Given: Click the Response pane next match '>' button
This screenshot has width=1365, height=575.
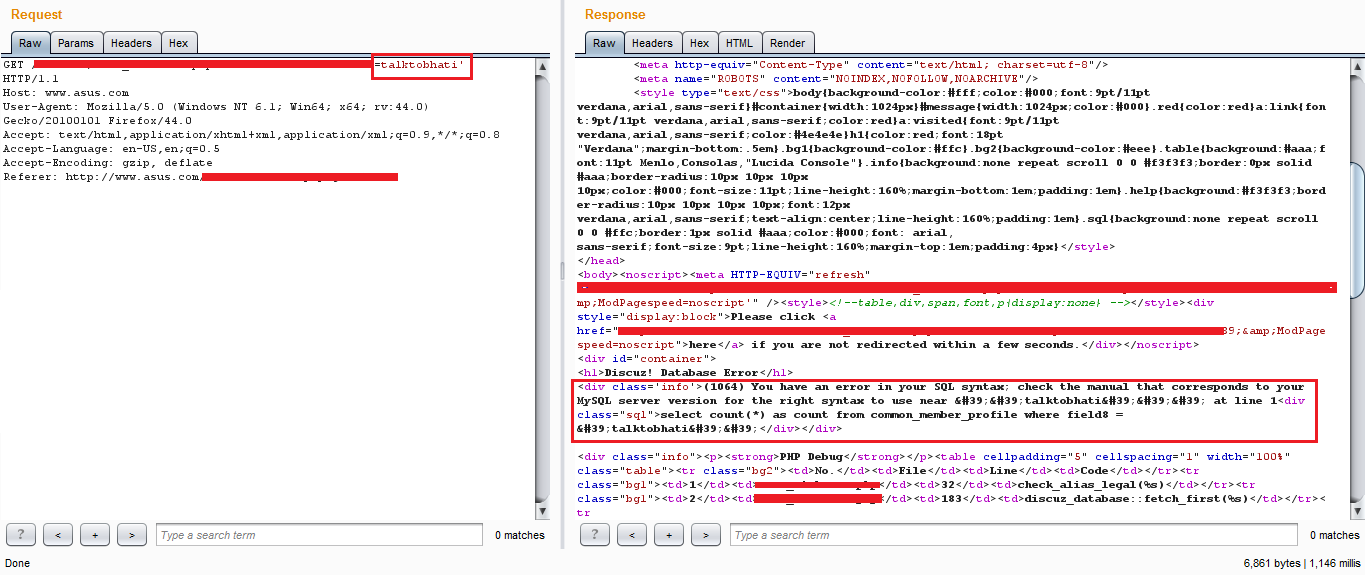Looking at the screenshot, I should (x=706, y=534).
